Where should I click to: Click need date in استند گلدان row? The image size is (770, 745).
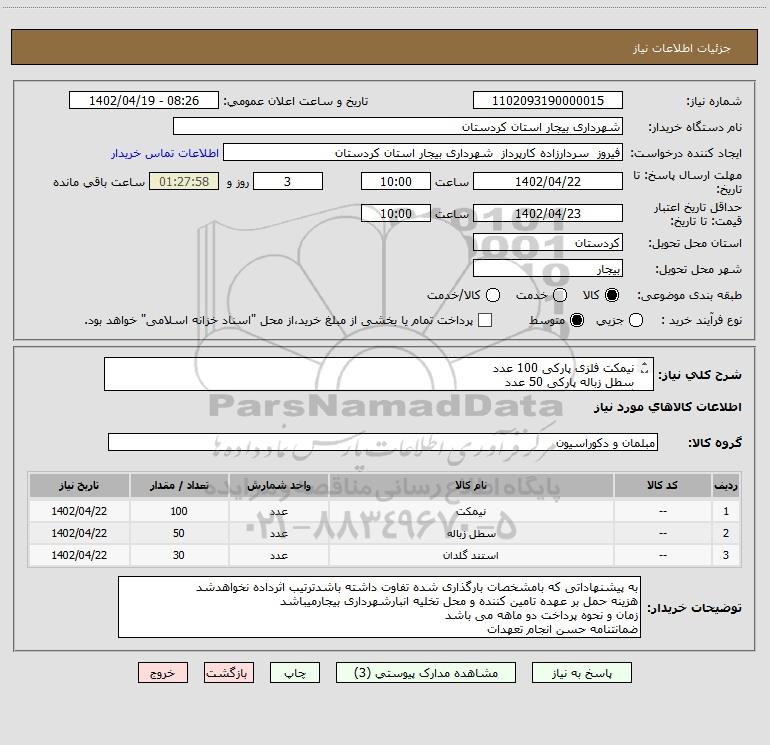(79, 555)
